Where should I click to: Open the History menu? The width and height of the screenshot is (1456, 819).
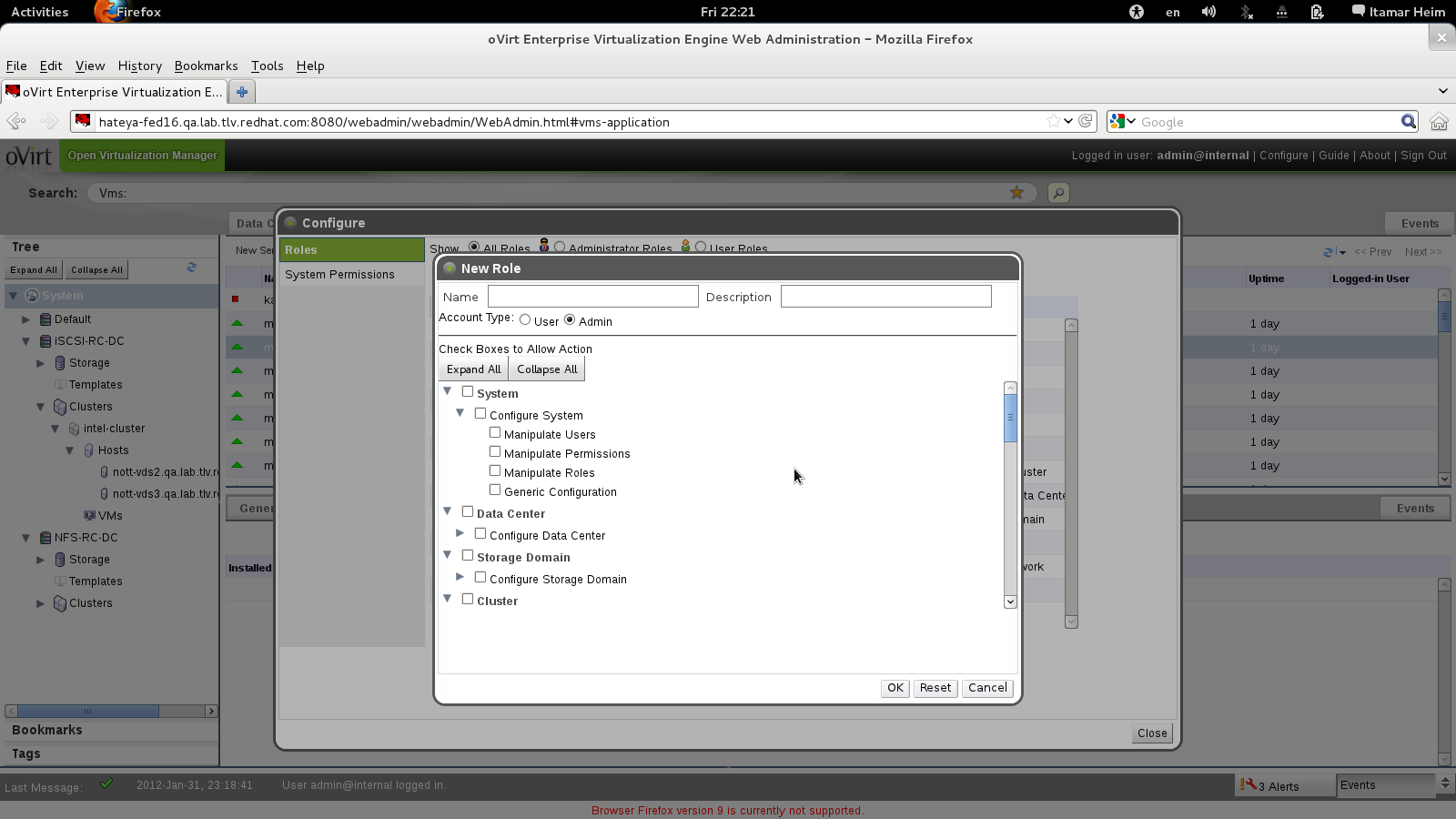(139, 66)
